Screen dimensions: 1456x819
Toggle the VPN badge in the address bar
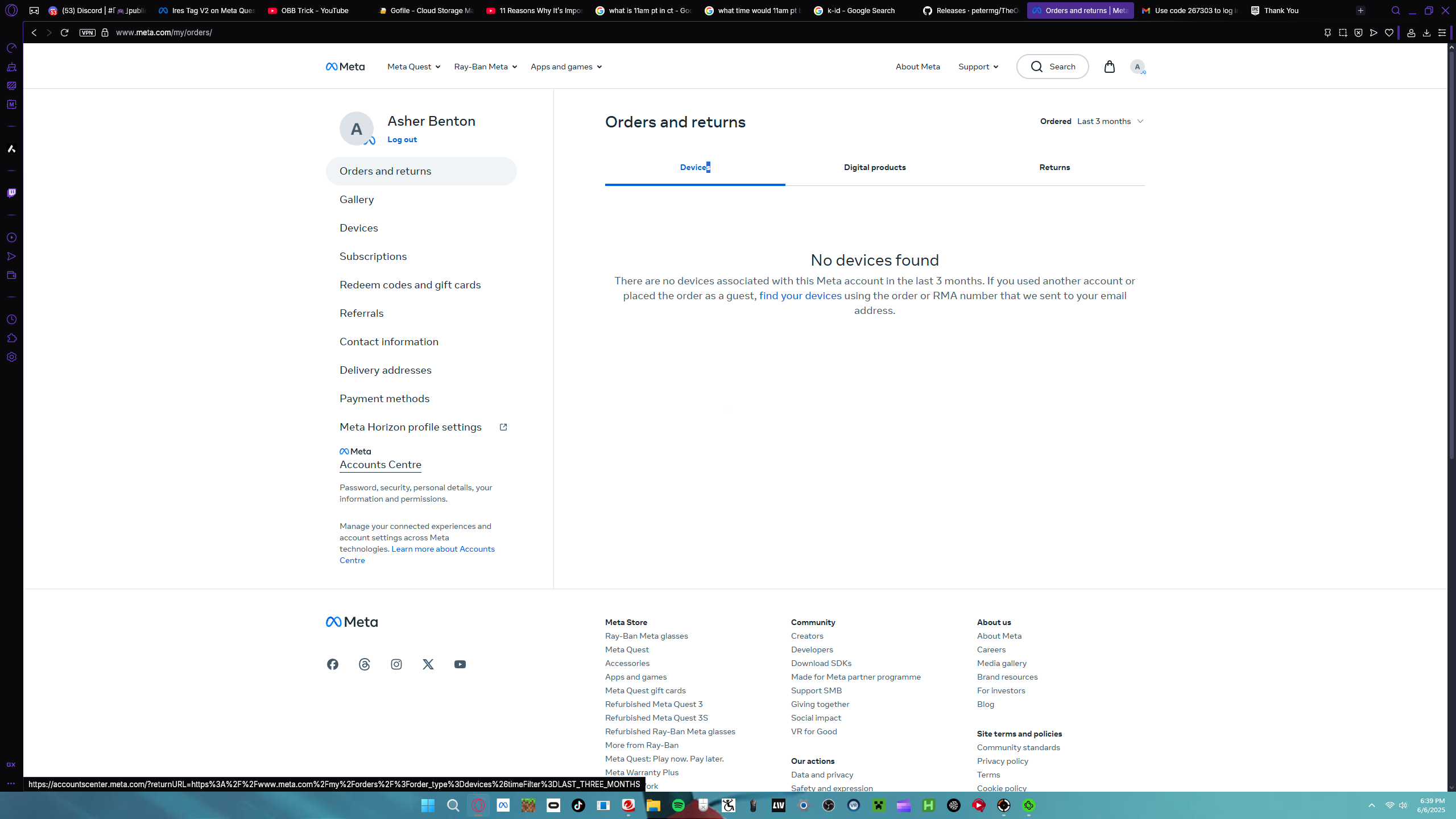pyautogui.click(x=87, y=32)
